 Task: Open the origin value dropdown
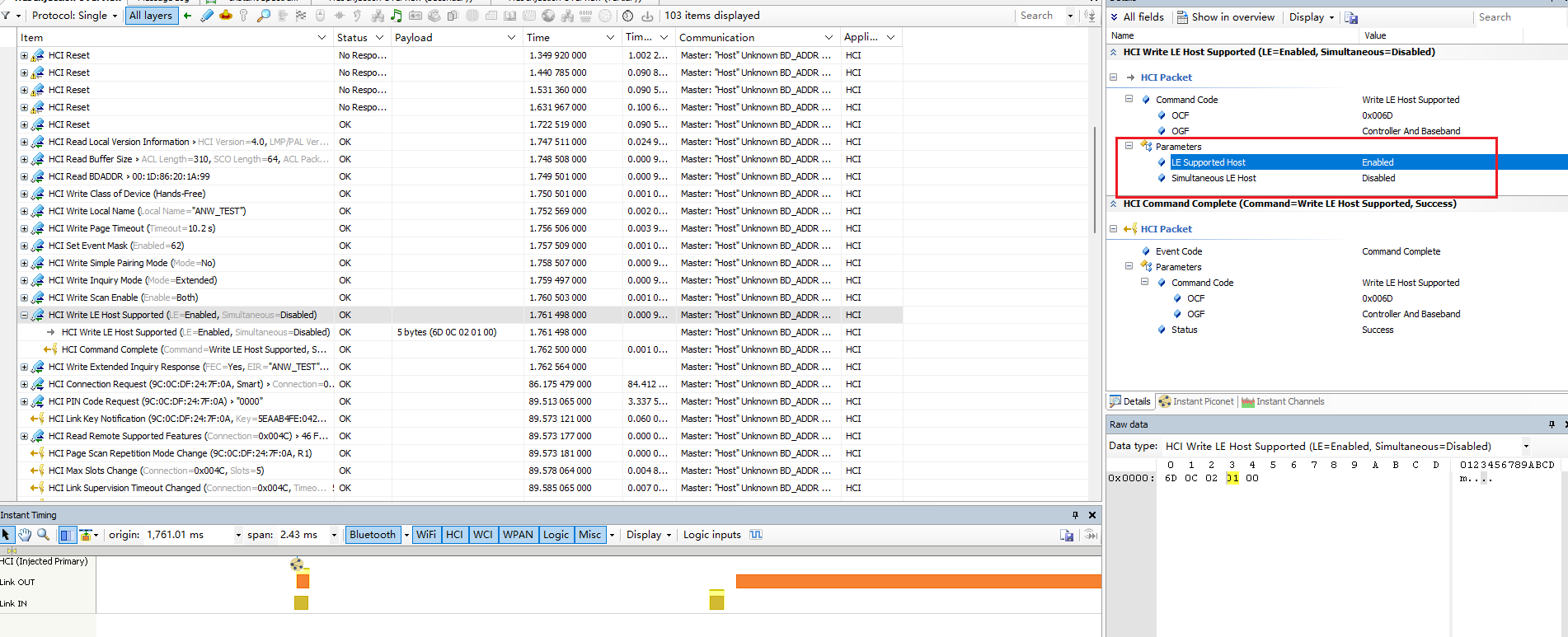pos(238,535)
